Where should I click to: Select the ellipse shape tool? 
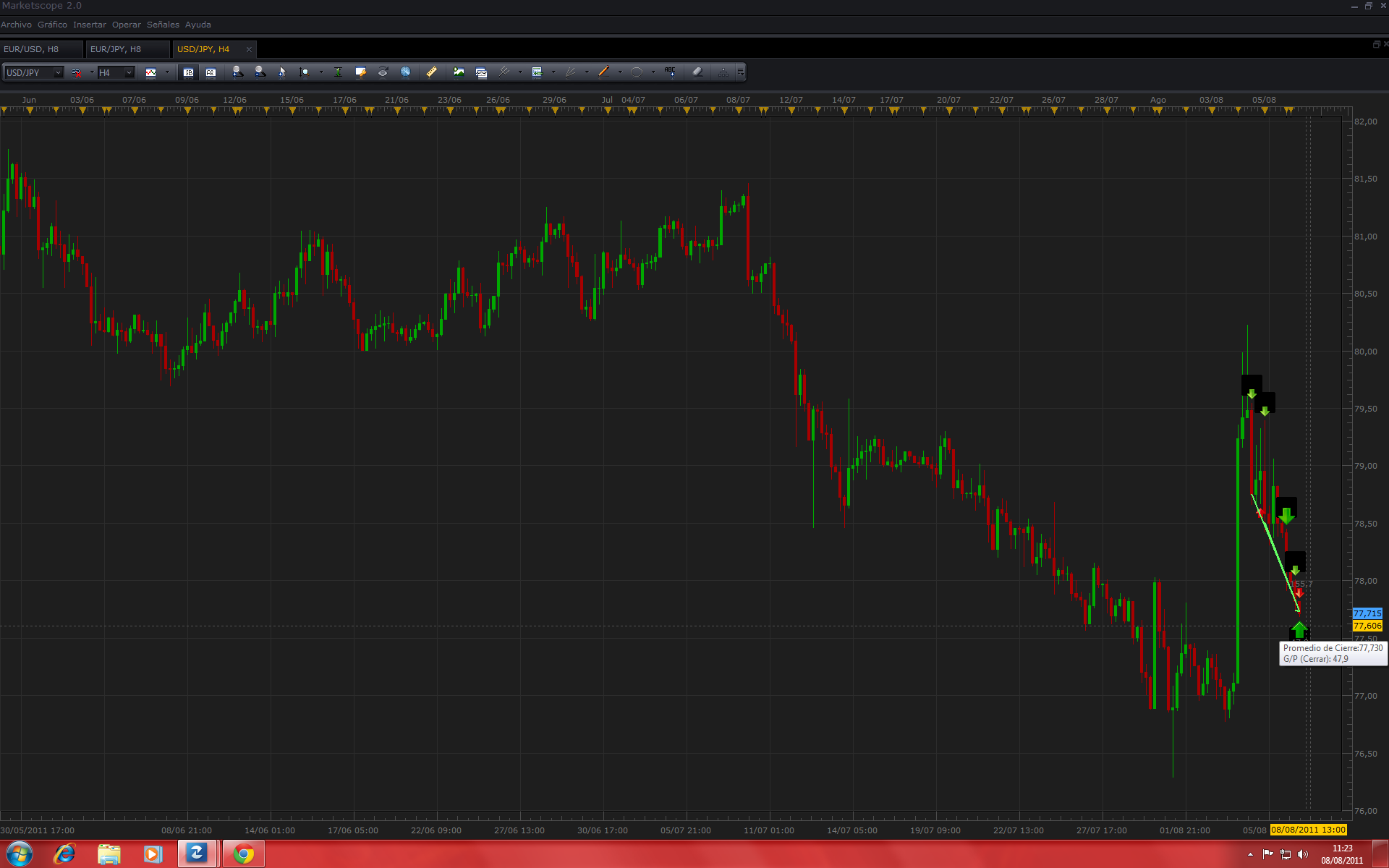[x=637, y=72]
